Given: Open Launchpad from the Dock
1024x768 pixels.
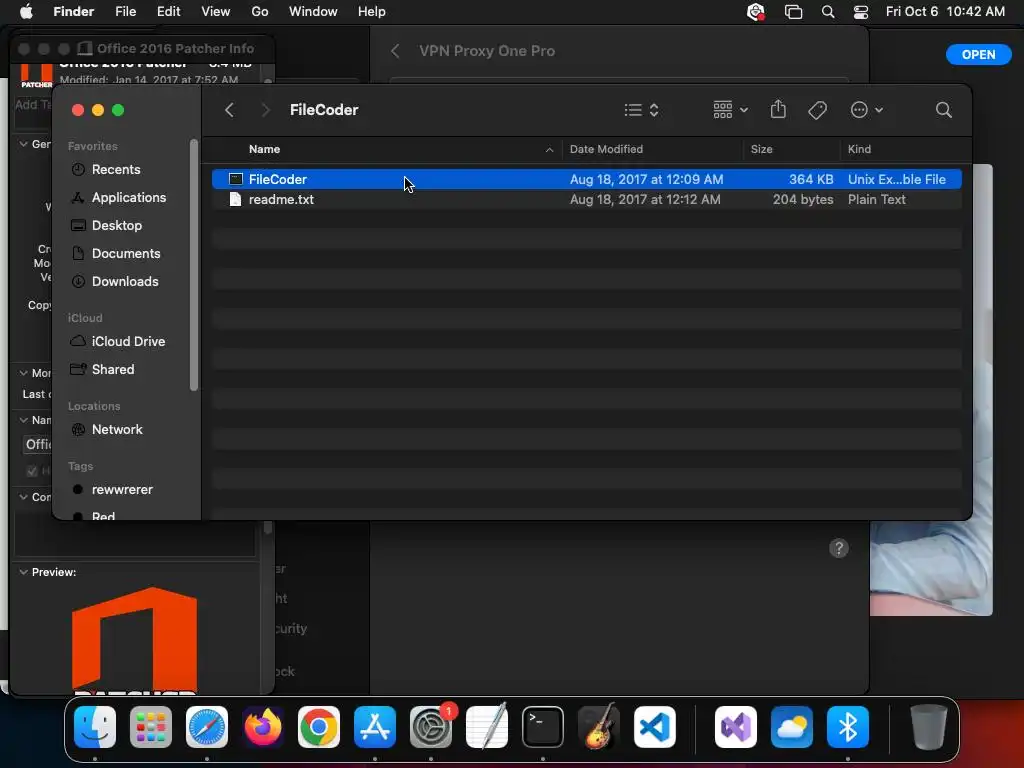Looking at the screenshot, I should coord(151,727).
